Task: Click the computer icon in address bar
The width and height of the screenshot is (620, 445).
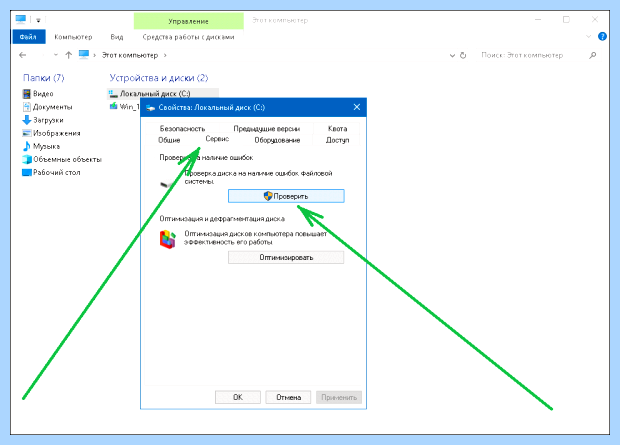Action: (83, 55)
